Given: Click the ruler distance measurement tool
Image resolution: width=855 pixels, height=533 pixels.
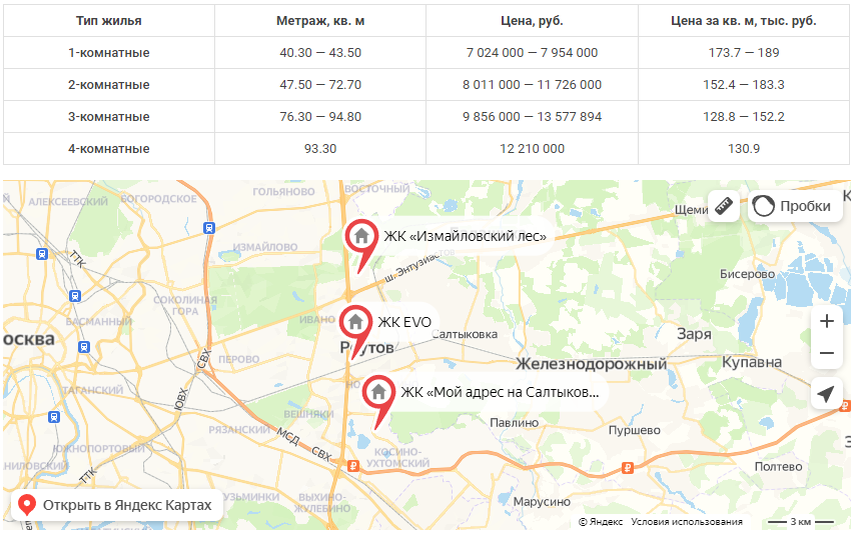Looking at the screenshot, I should (724, 206).
